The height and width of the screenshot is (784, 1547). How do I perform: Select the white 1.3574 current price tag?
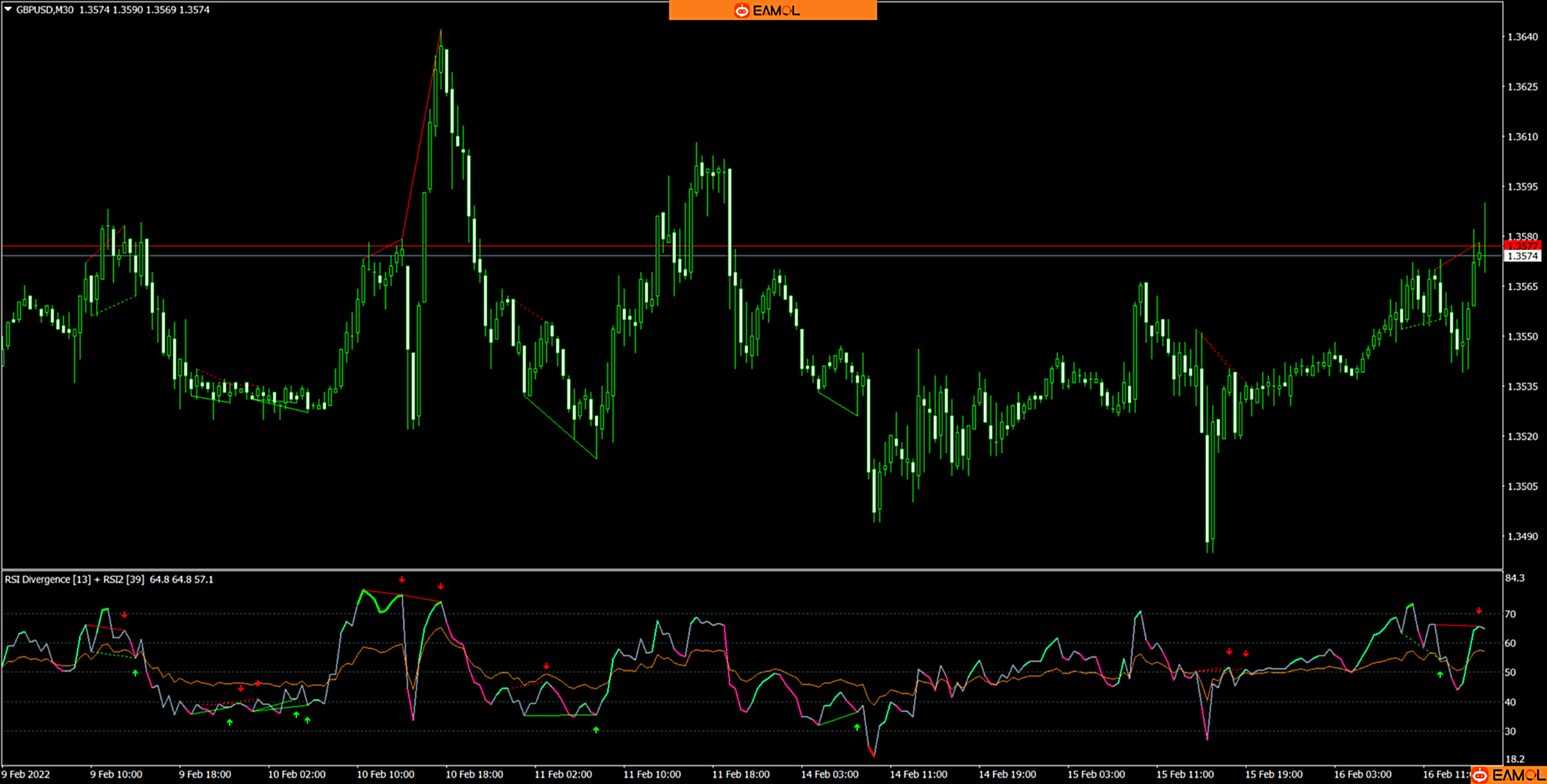(1522, 256)
